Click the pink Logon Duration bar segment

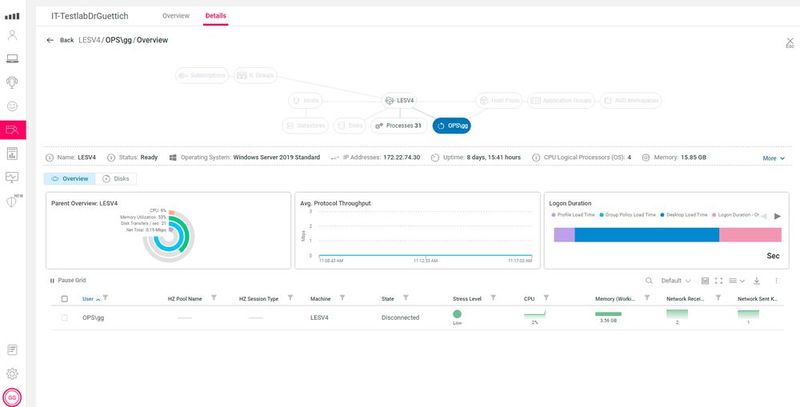click(x=751, y=235)
